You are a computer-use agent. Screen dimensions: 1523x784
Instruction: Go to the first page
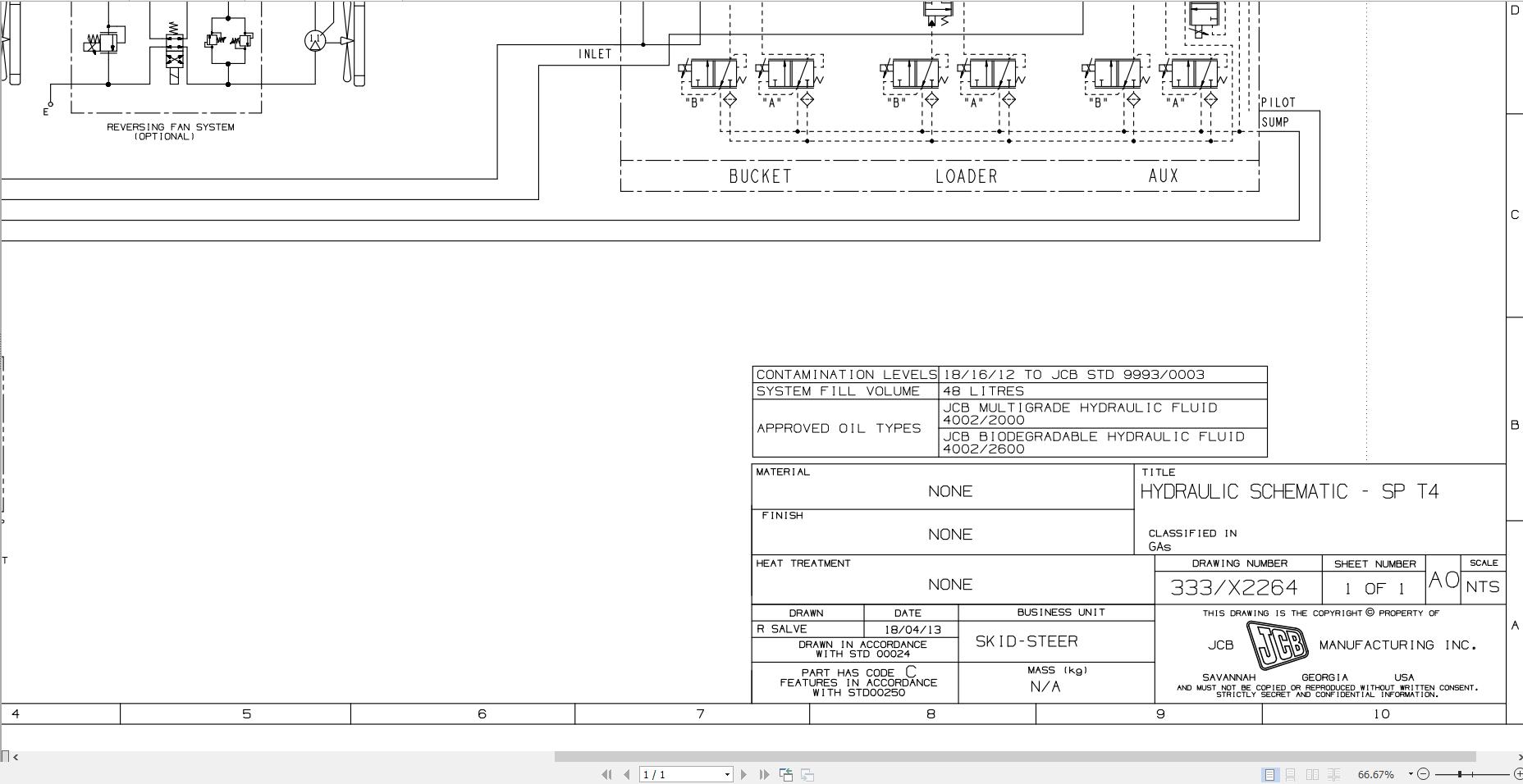tap(606, 774)
